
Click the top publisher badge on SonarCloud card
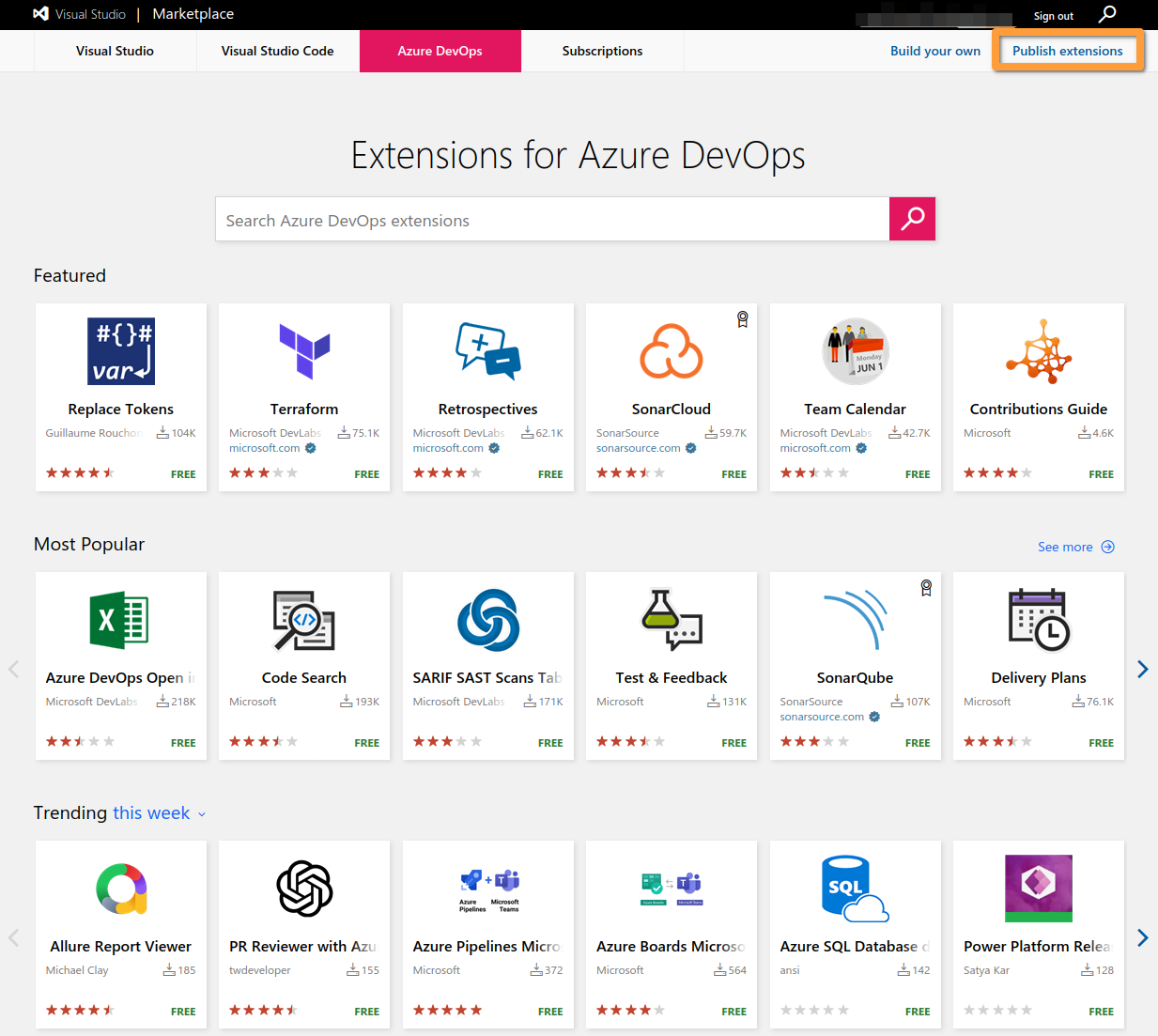[743, 319]
